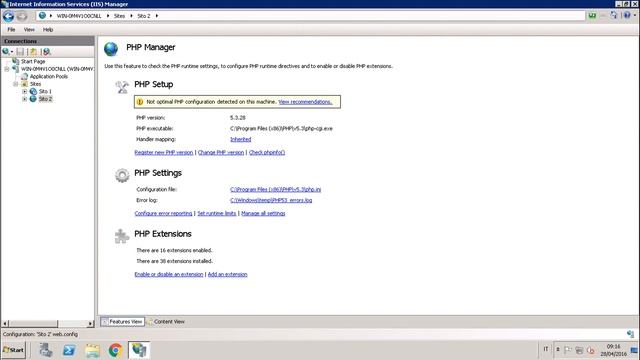Open the Help menu
Viewport: 640px width, 360px height.
click(x=48, y=29)
